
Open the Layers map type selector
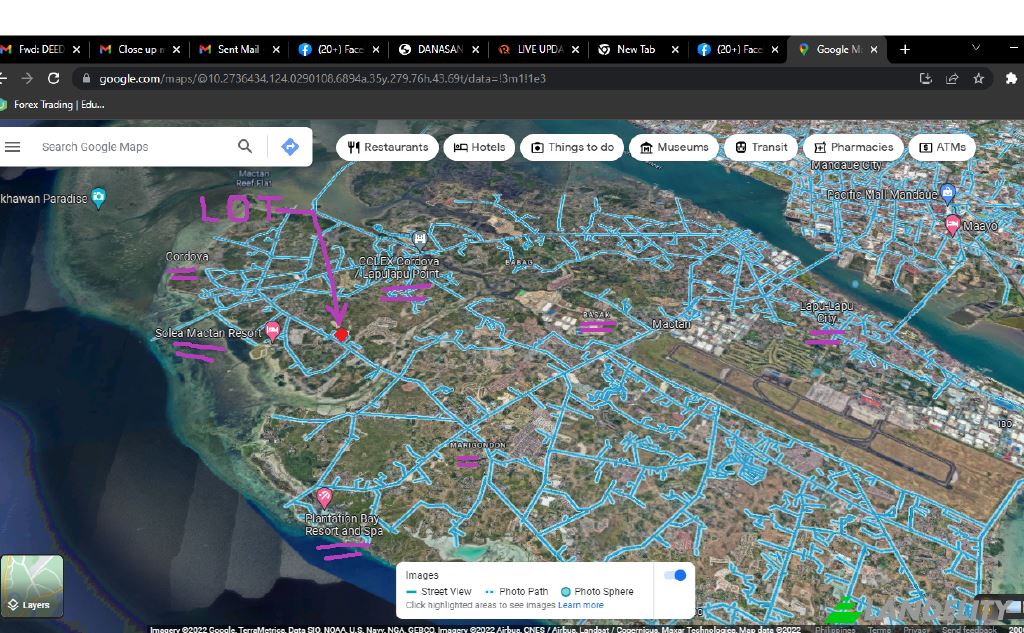coord(32,586)
